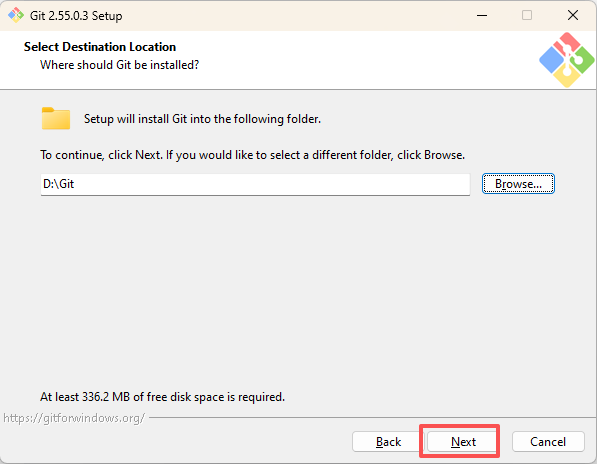The width and height of the screenshot is (597, 464).
Task: Go Back to the previous setup page
Action: [x=388, y=442]
